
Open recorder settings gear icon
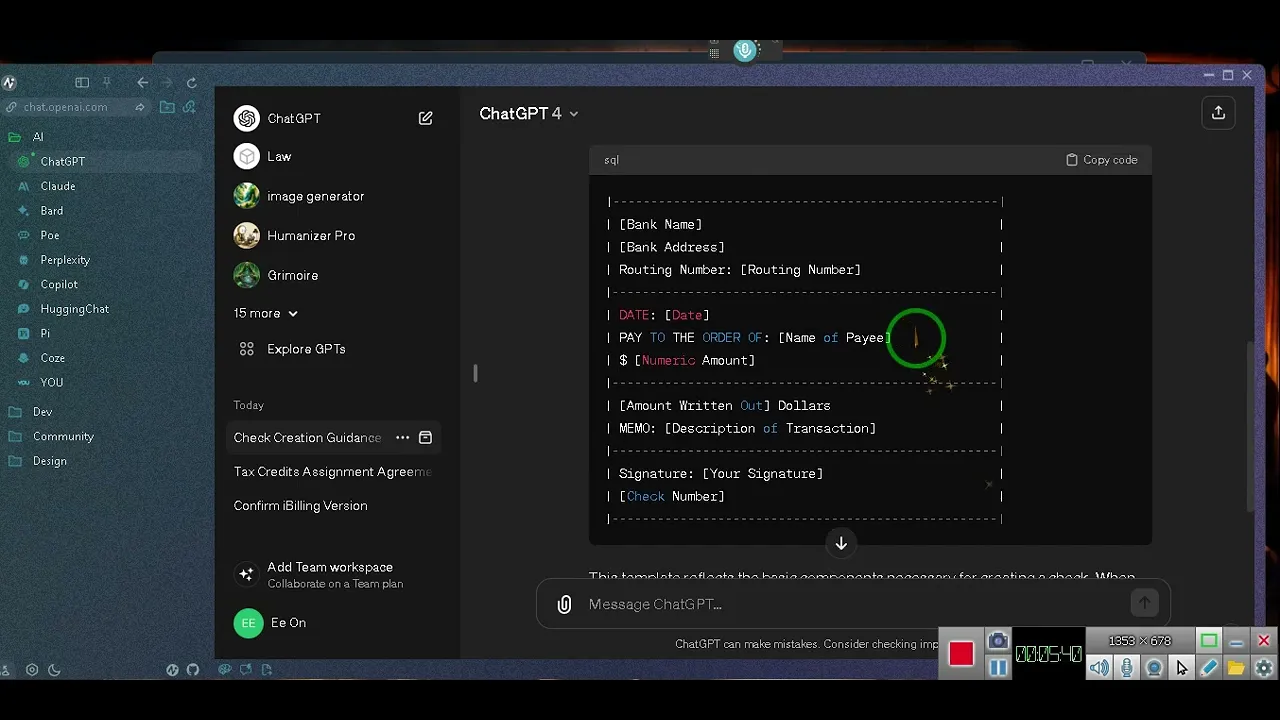pyautogui.click(x=1264, y=668)
